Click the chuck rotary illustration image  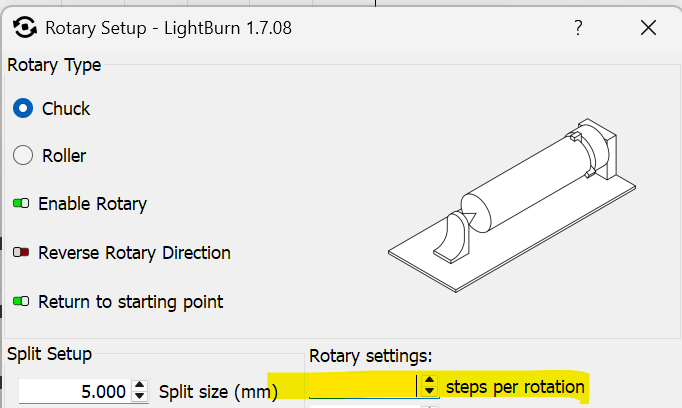[512, 205]
